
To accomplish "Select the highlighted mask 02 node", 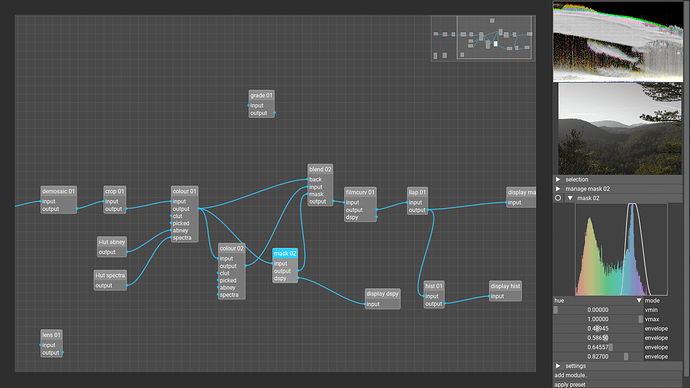I will [285, 253].
